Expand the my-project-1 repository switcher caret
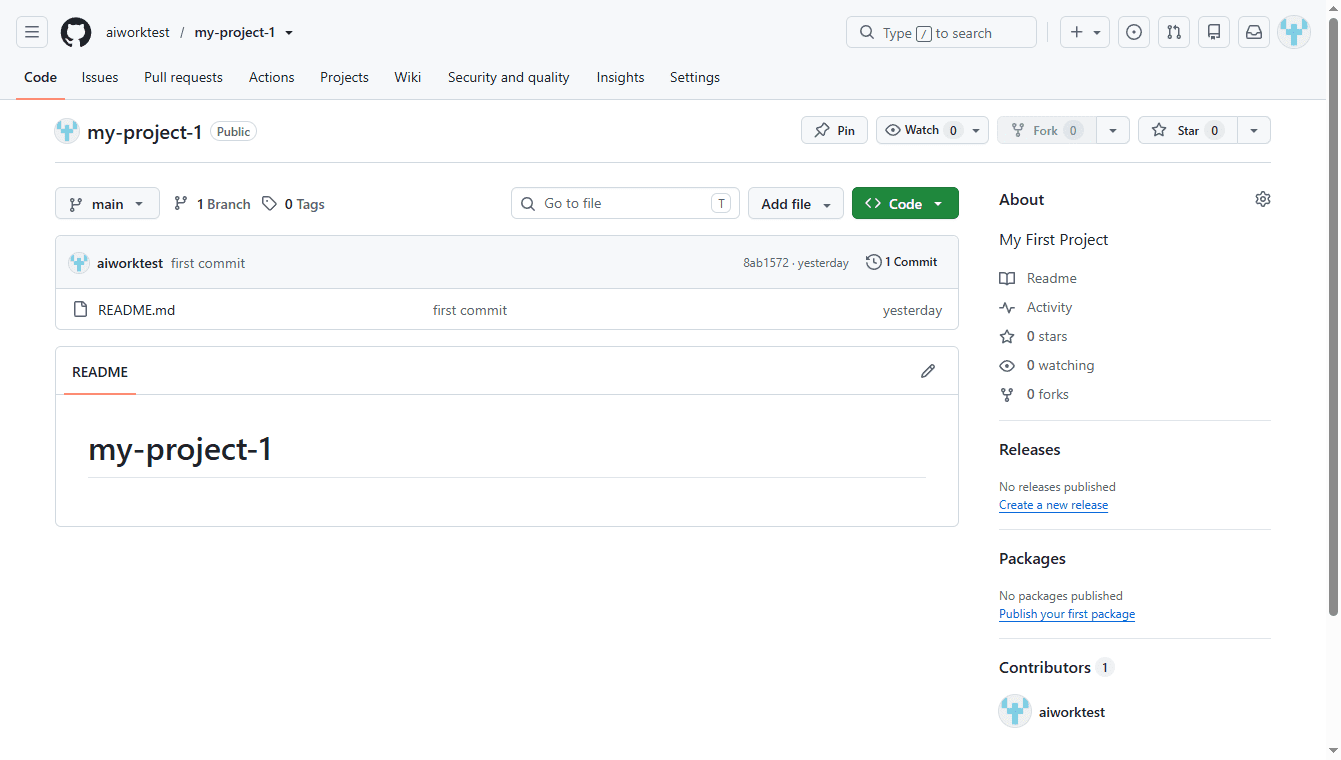Image resolution: width=1341 pixels, height=760 pixels. click(x=289, y=33)
